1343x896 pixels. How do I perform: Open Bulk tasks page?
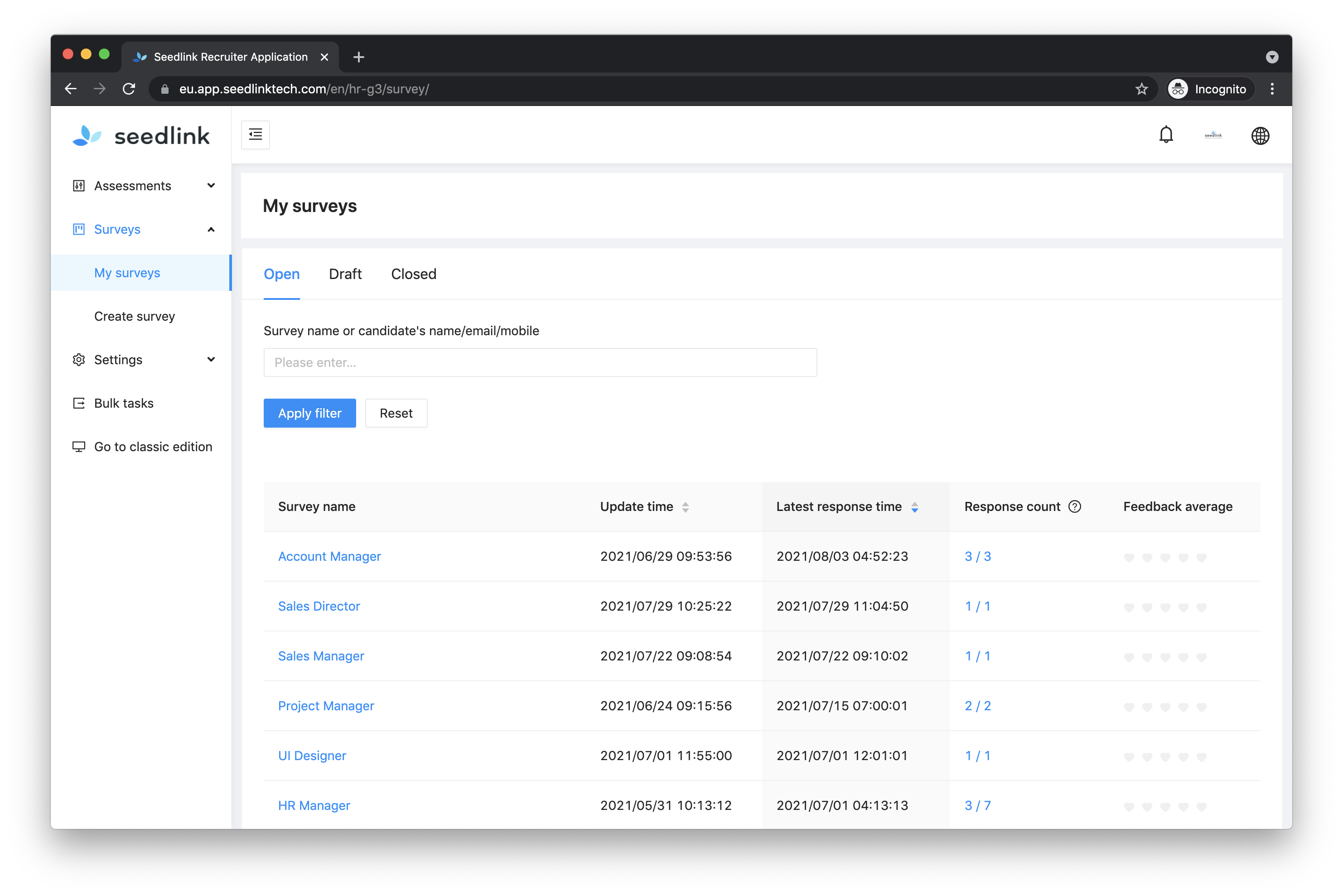click(x=123, y=403)
